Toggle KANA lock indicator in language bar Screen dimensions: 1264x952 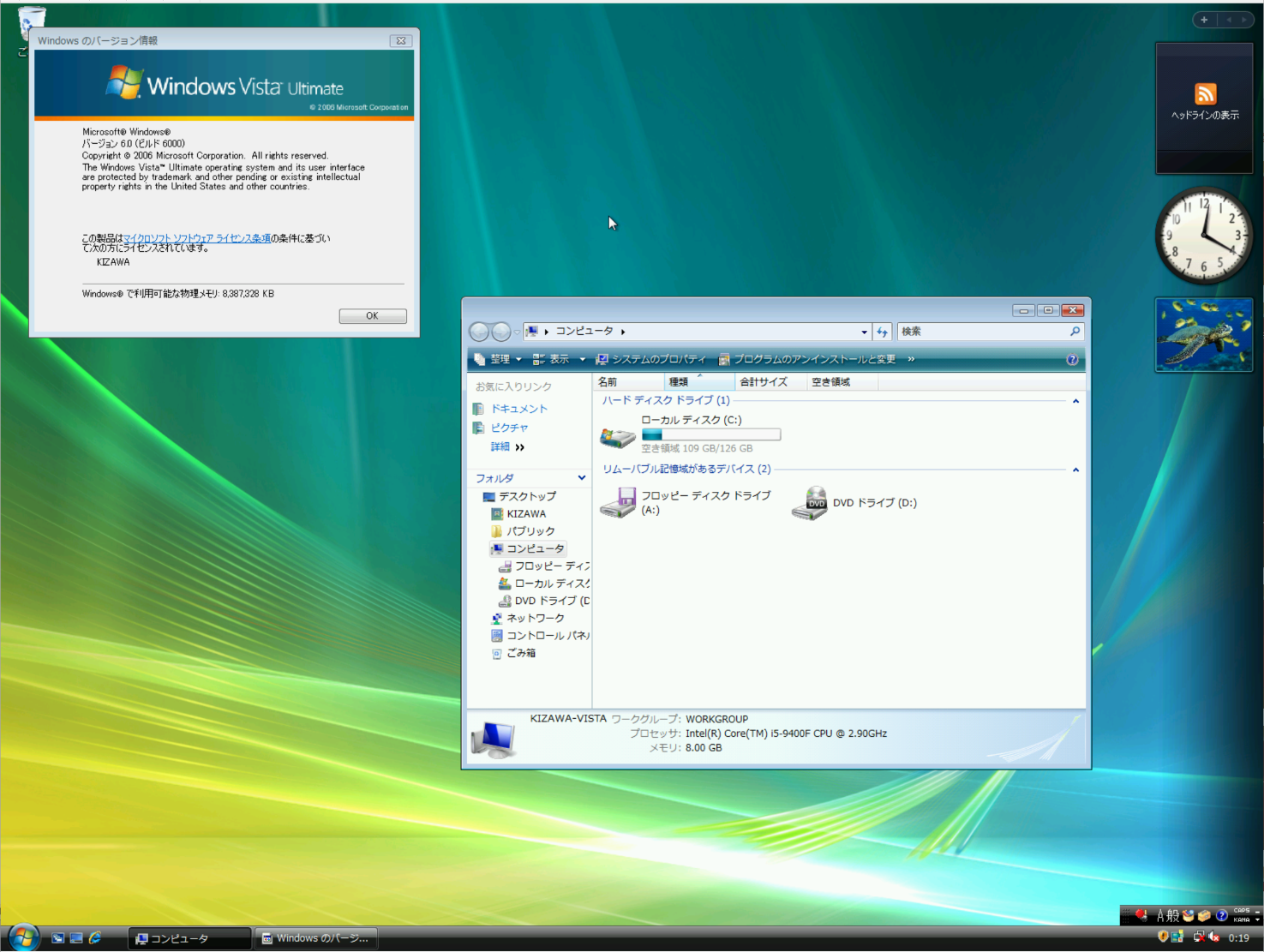tap(1242, 920)
